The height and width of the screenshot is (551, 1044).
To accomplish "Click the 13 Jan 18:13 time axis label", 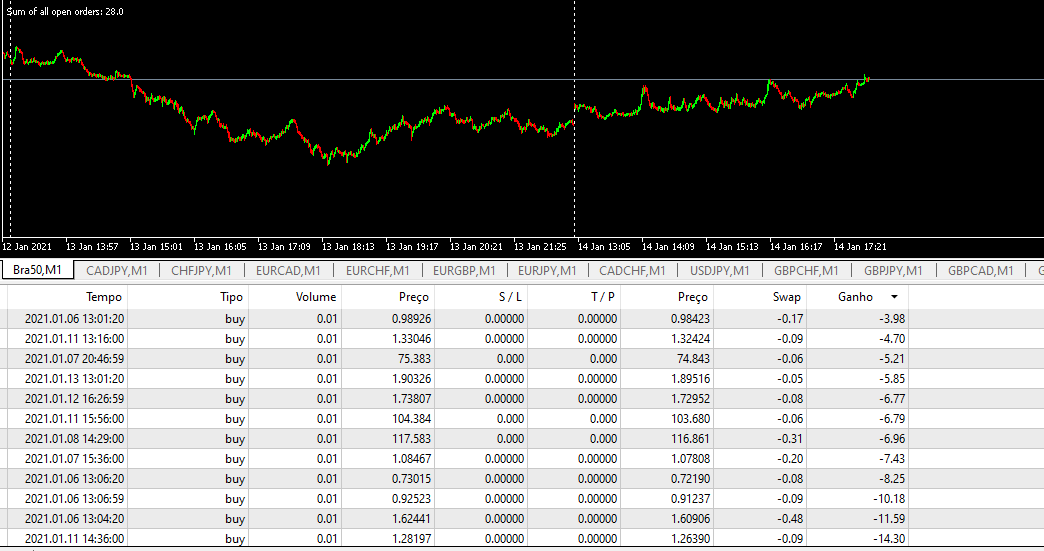I will click(348, 246).
